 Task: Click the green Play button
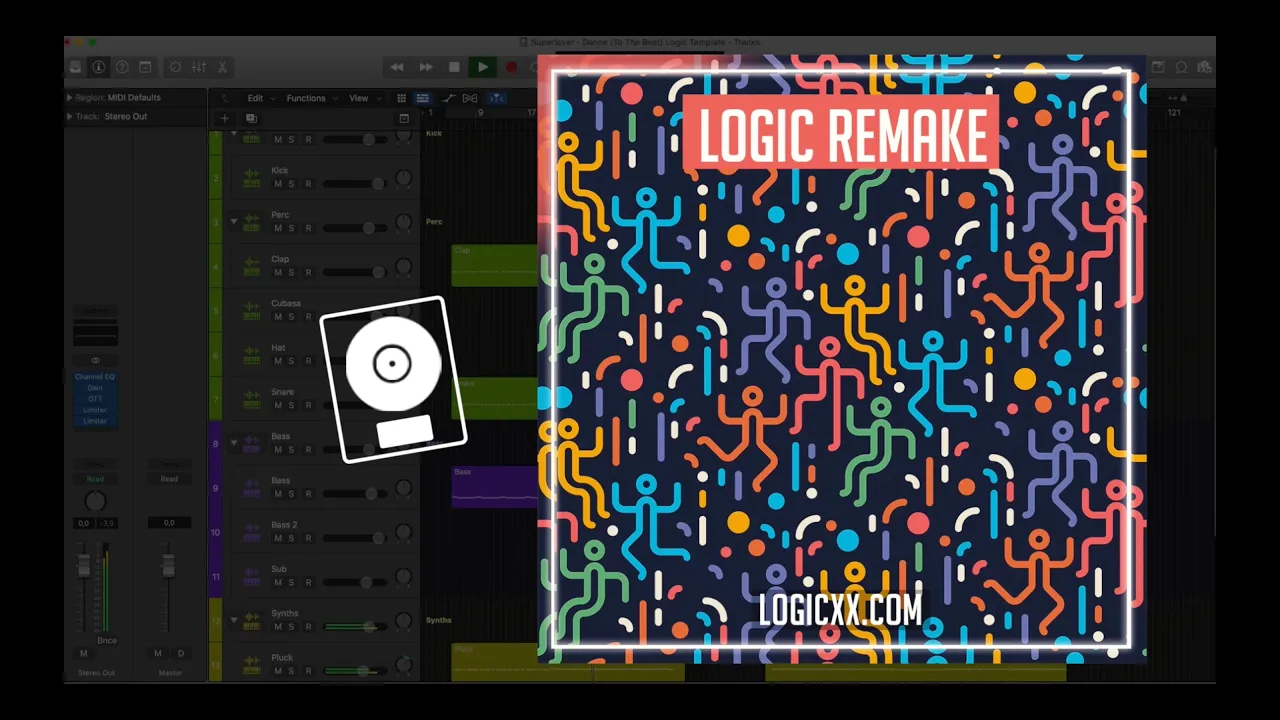[483, 67]
